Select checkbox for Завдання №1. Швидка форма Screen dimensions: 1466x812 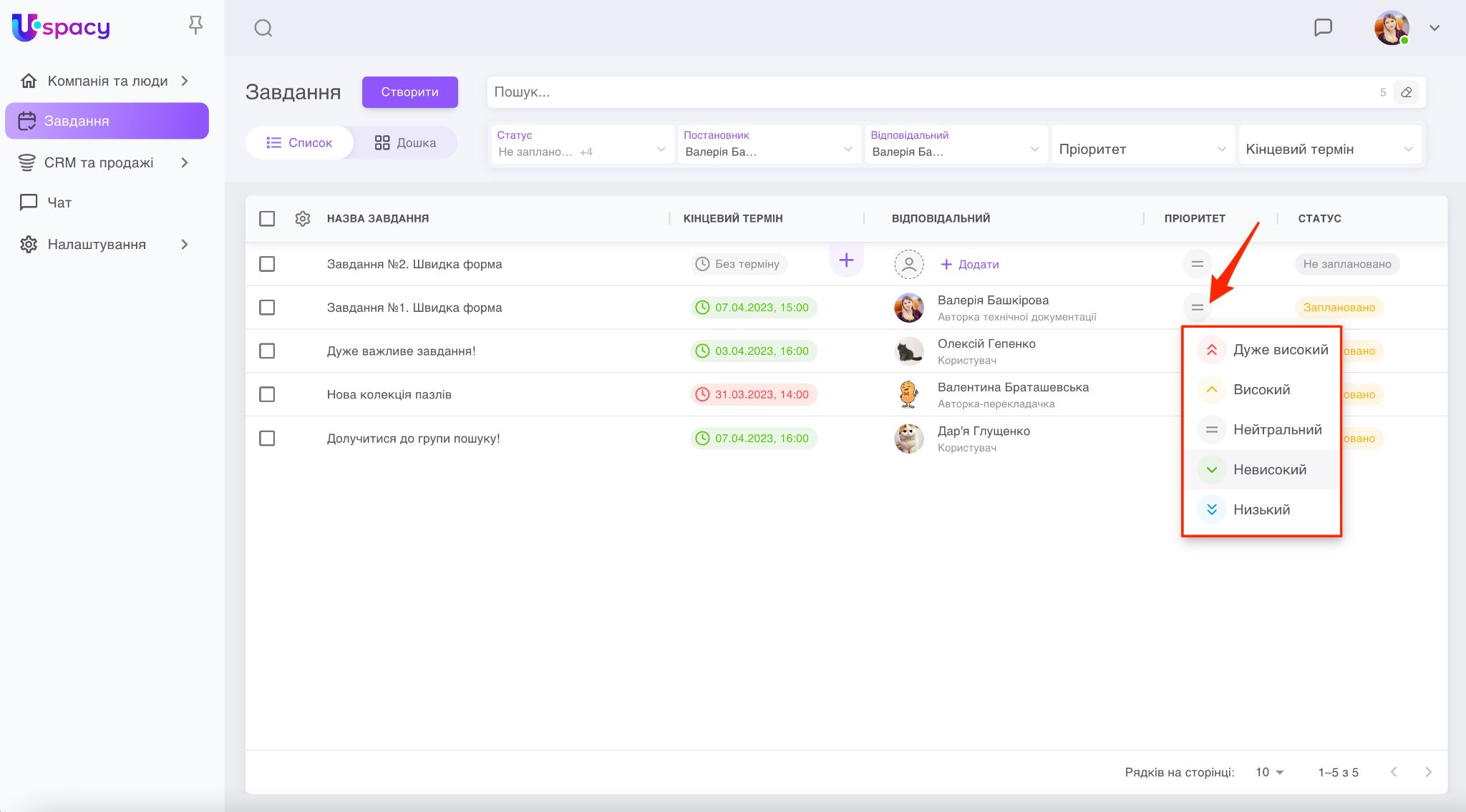point(267,308)
